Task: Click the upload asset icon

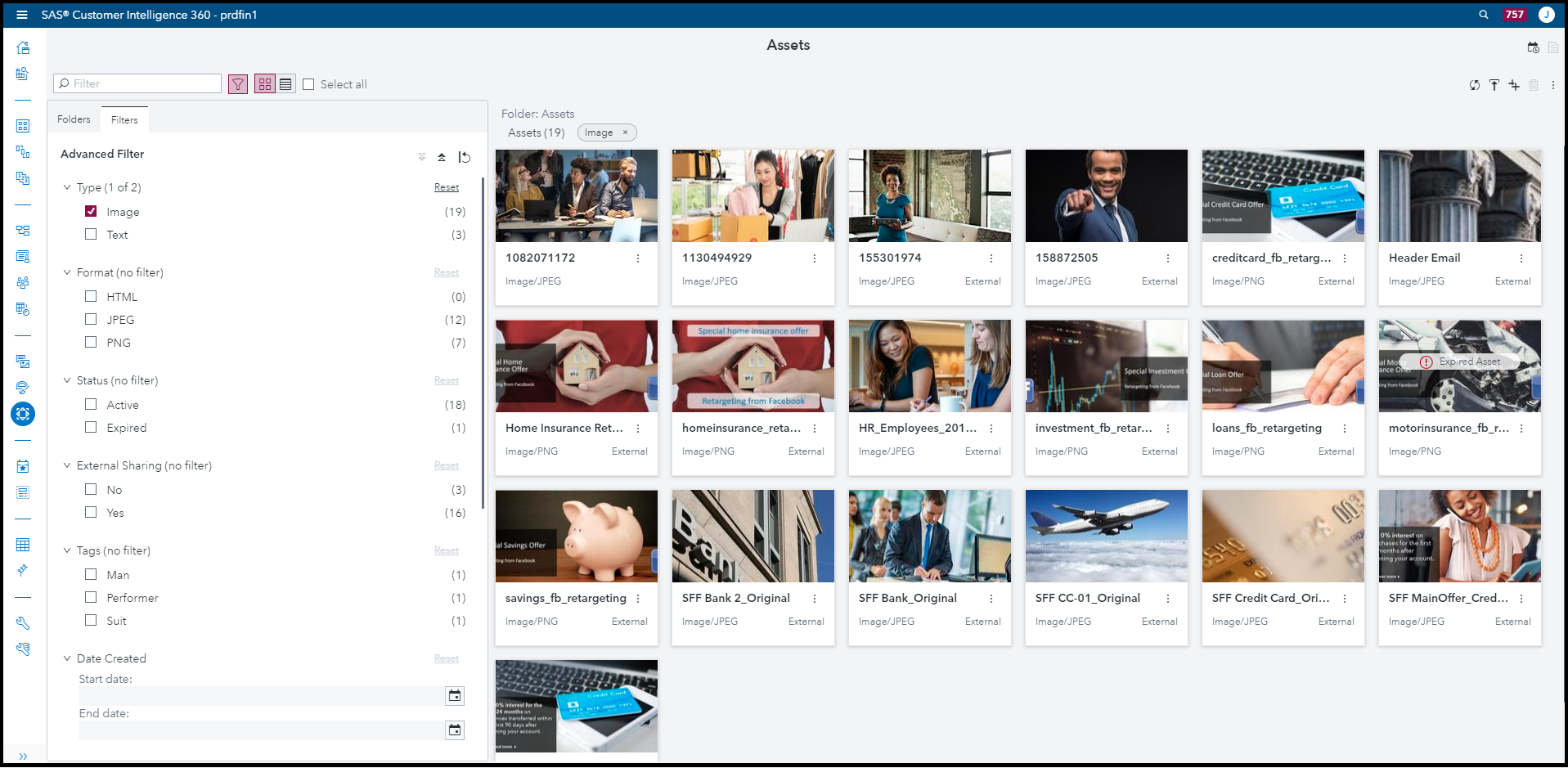Action: pyautogui.click(x=1494, y=84)
